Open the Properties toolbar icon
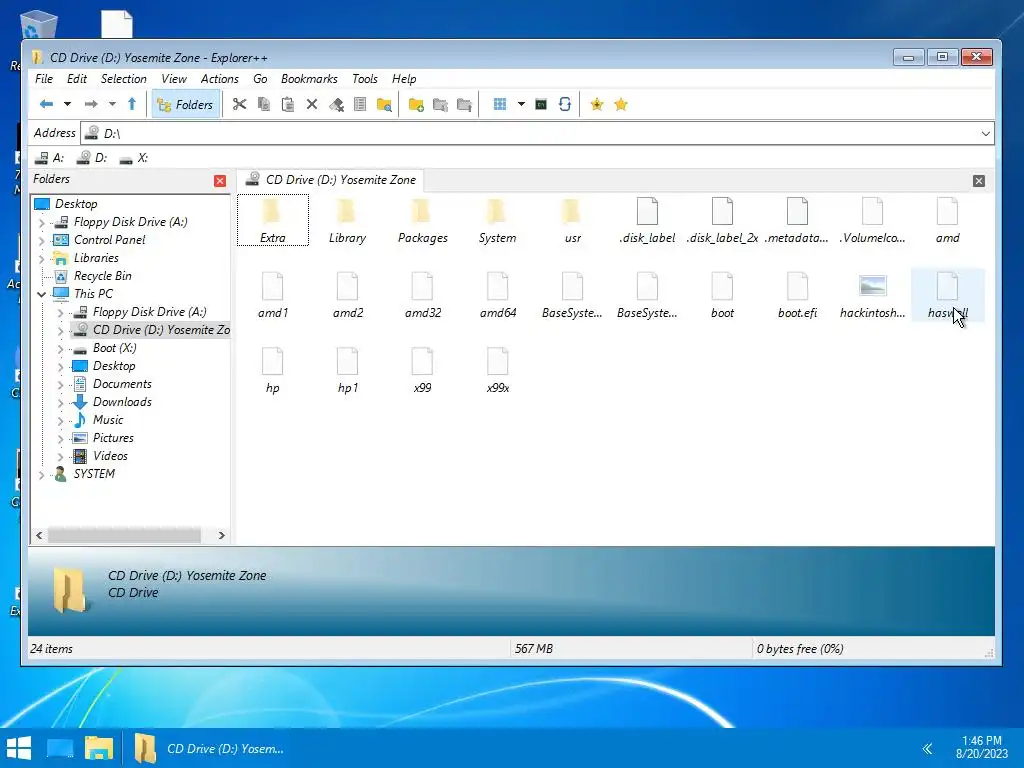Image resolution: width=1024 pixels, height=768 pixels. coord(360,104)
